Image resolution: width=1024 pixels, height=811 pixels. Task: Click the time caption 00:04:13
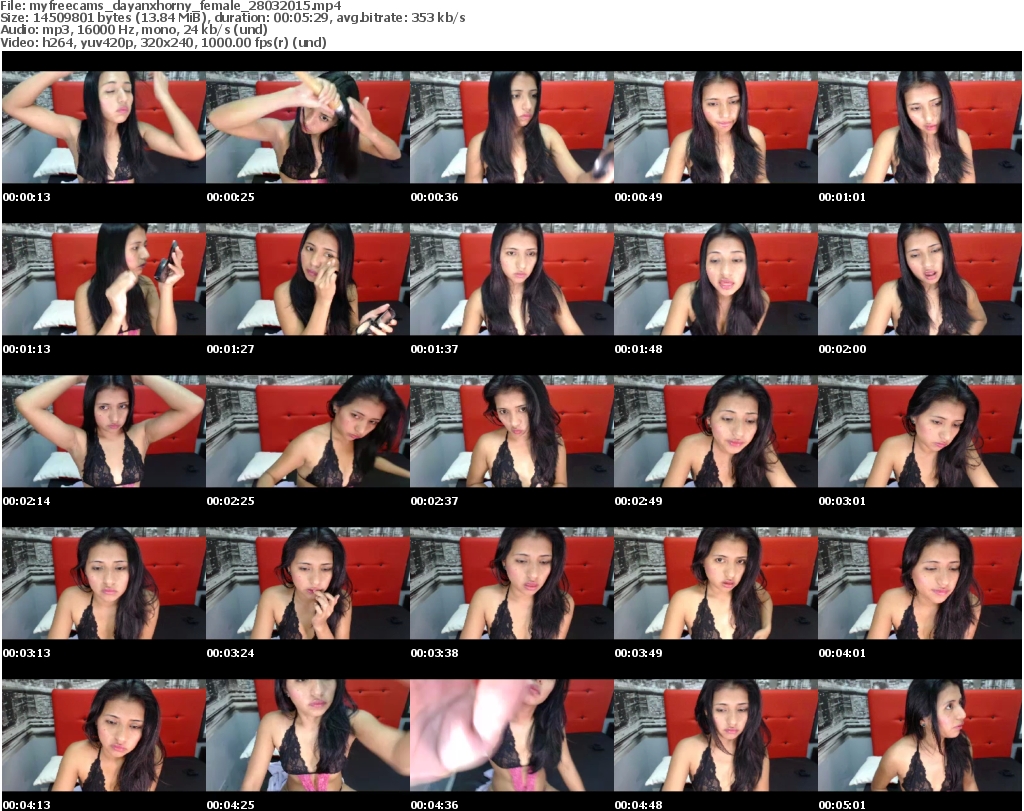click(27, 805)
